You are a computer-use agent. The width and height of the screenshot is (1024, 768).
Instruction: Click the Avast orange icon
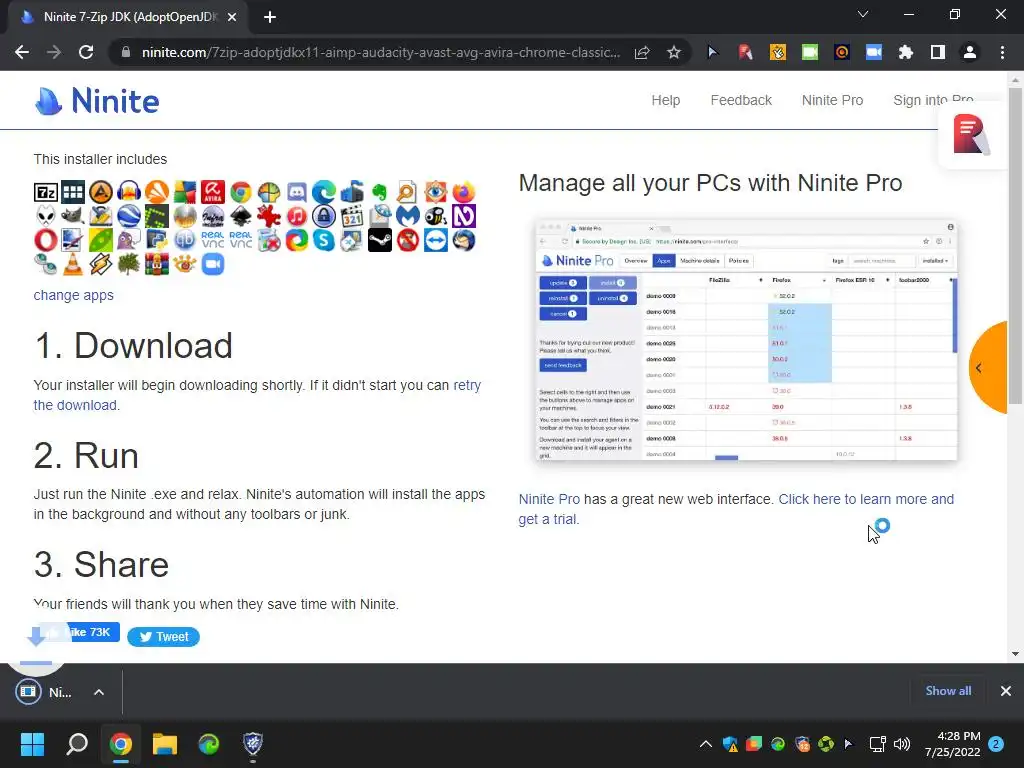157,192
